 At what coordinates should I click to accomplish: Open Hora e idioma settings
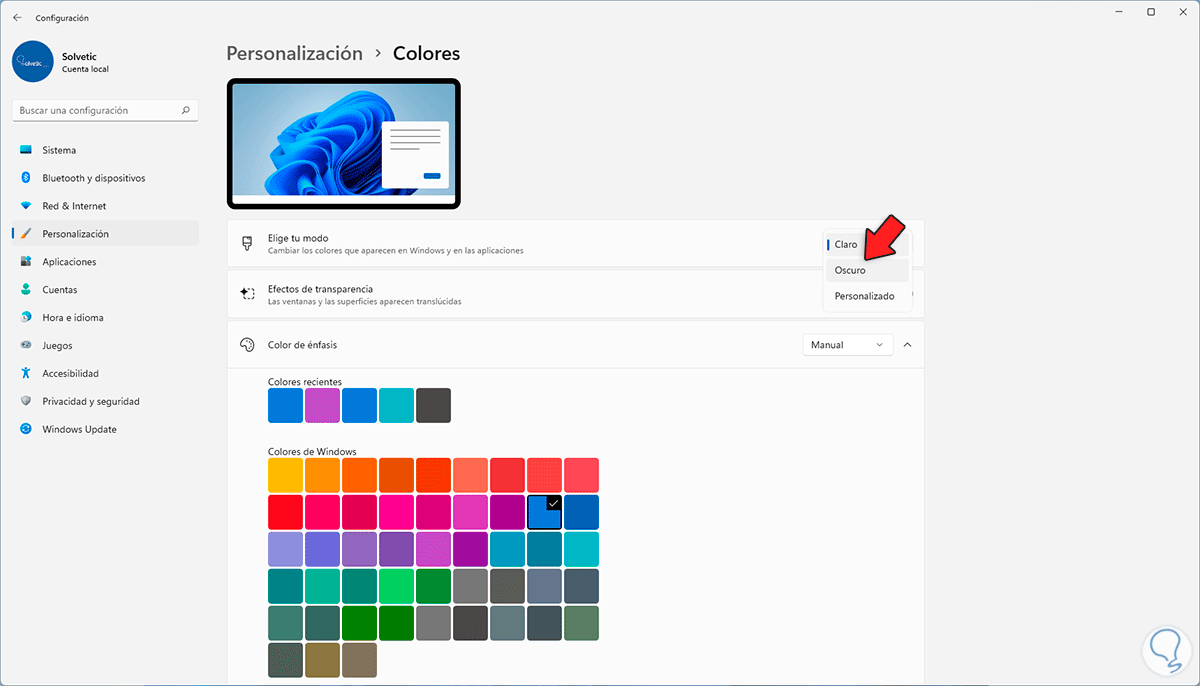click(105, 318)
